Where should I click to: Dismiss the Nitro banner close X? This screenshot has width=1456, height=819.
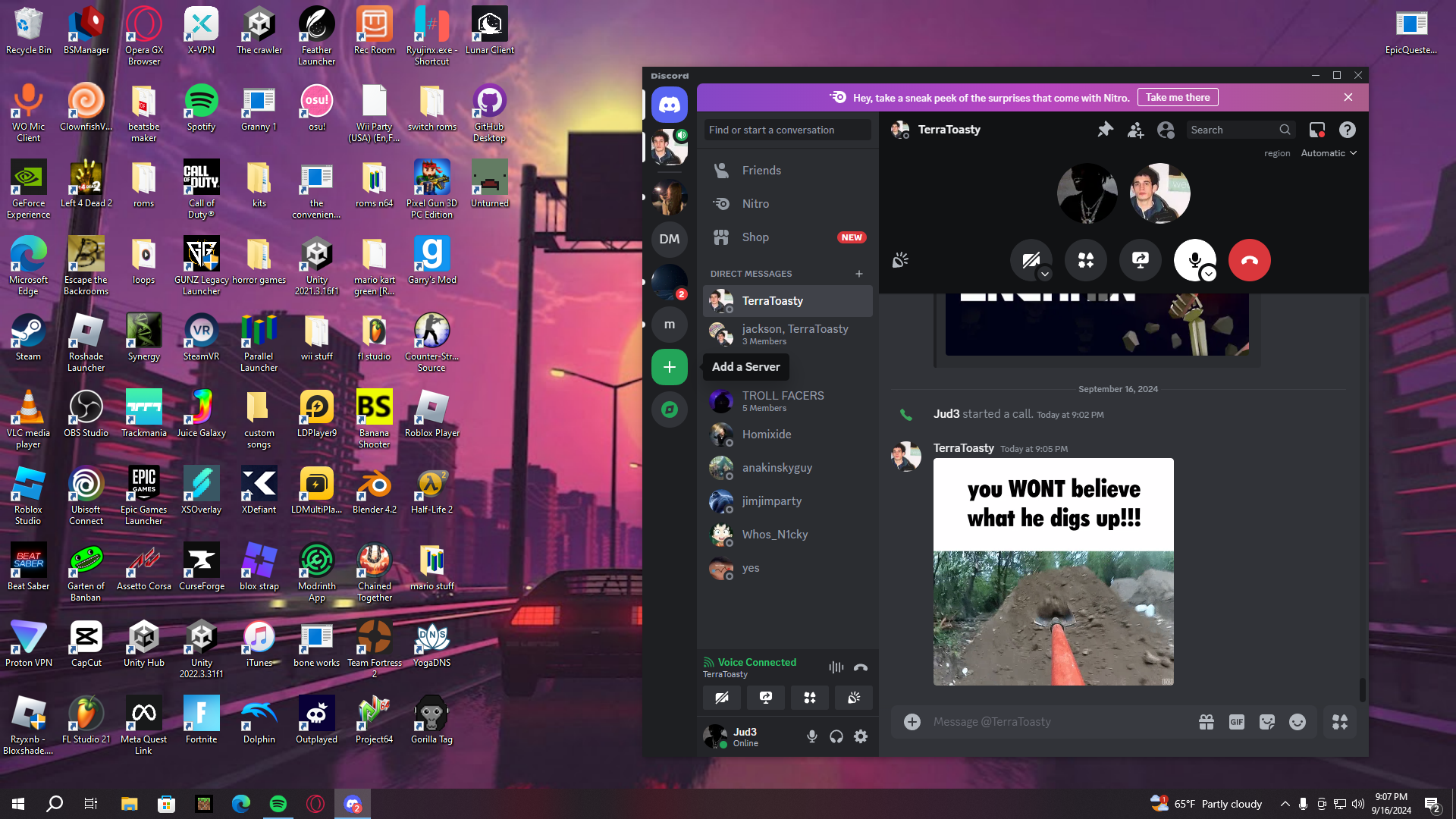point(1348,97)
